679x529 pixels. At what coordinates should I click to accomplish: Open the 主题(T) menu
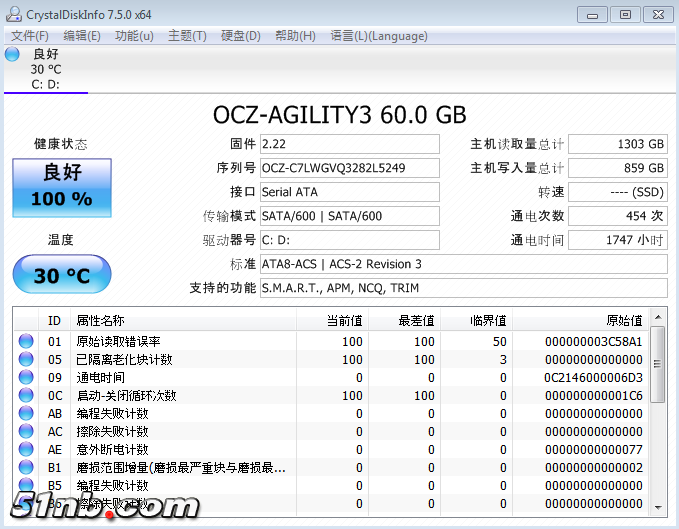point(187,36)
